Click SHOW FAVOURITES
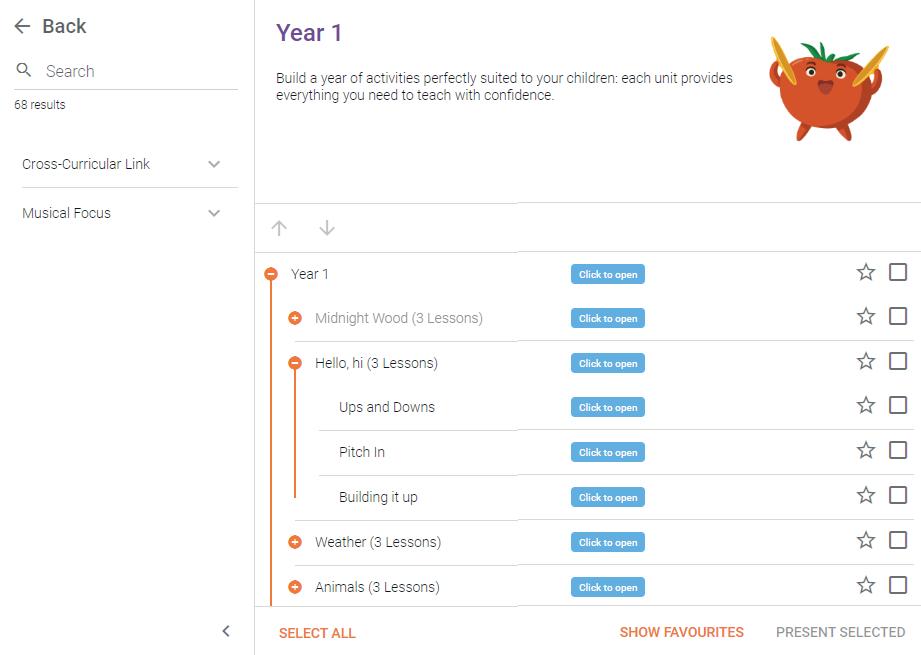 (681, 632)
